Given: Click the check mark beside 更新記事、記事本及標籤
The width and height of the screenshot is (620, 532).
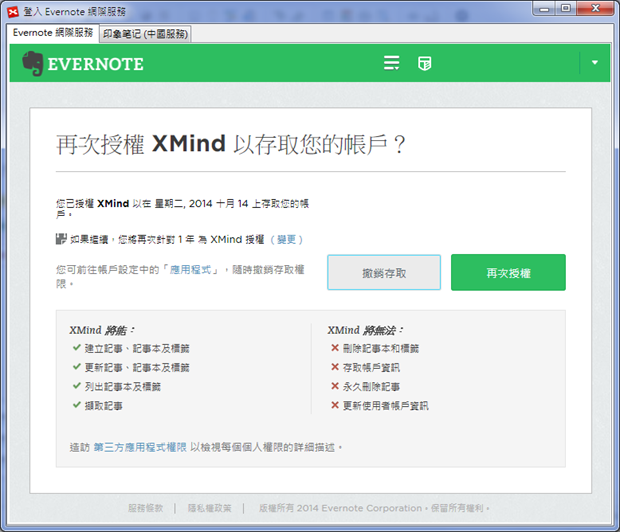Looking at the screenshot, I should point(77,367).
